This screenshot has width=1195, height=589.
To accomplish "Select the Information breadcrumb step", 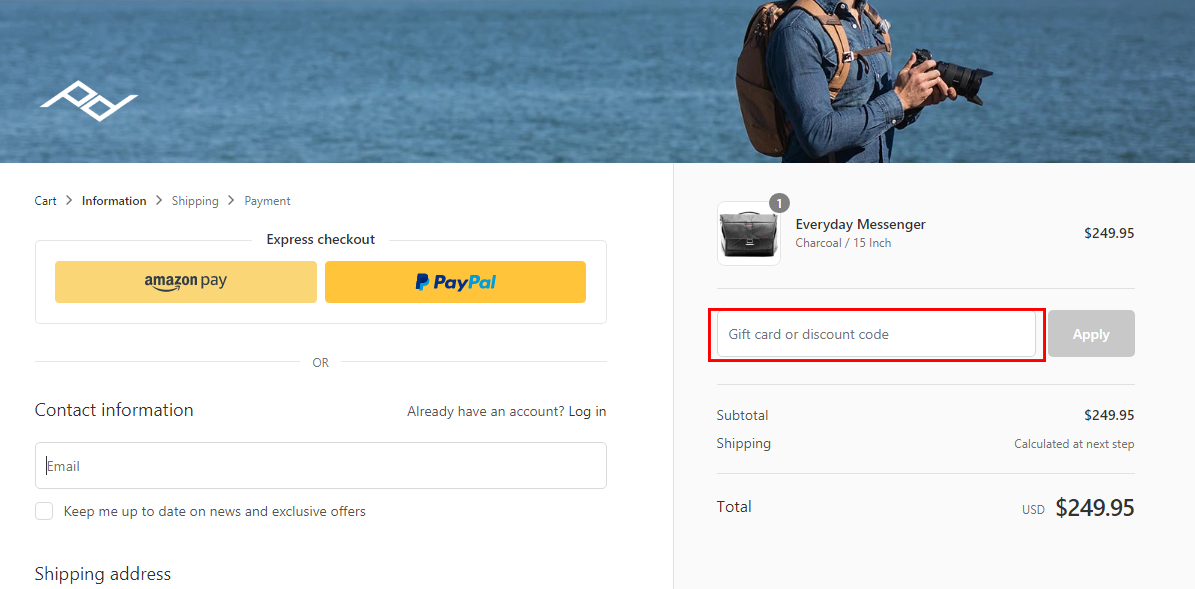I will pyautogui.click(x=114, y=201).
